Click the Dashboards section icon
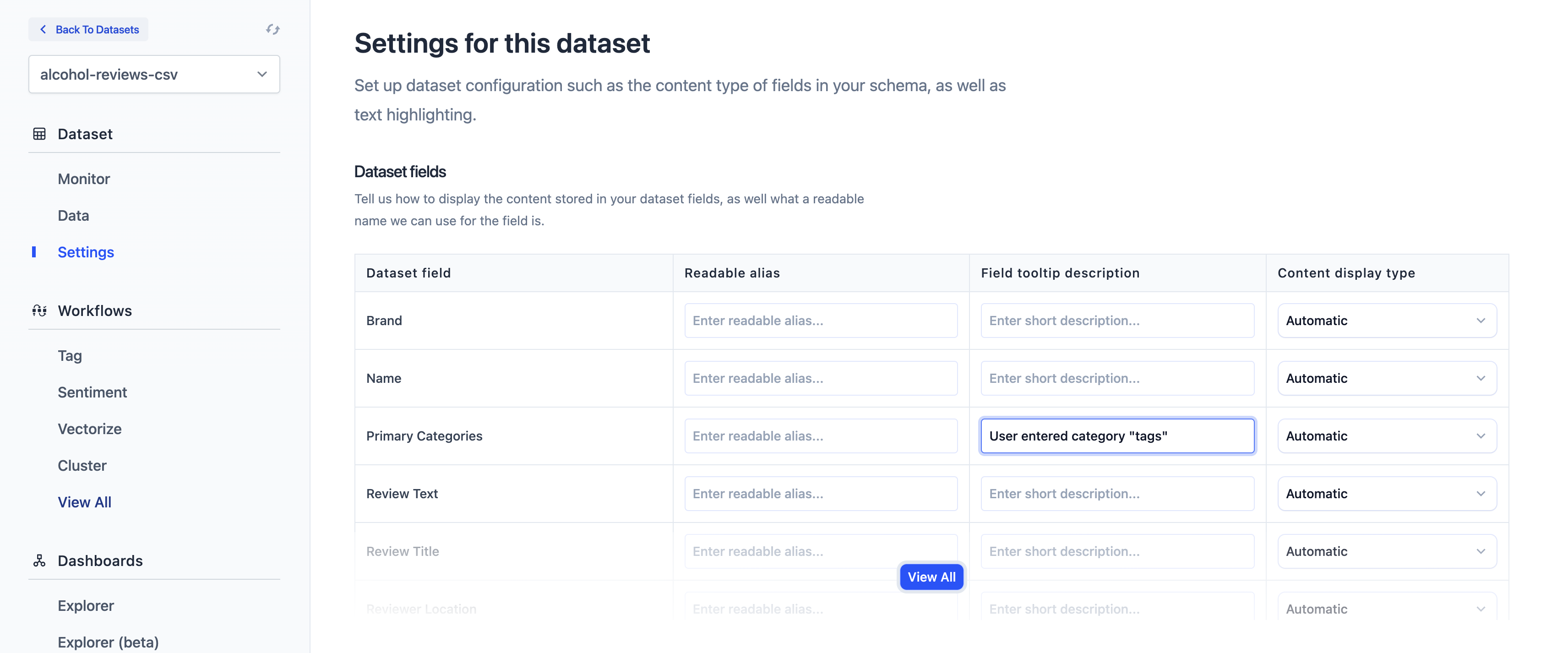1568x653 pixels. pyautogui.click(x=39, y=560)
